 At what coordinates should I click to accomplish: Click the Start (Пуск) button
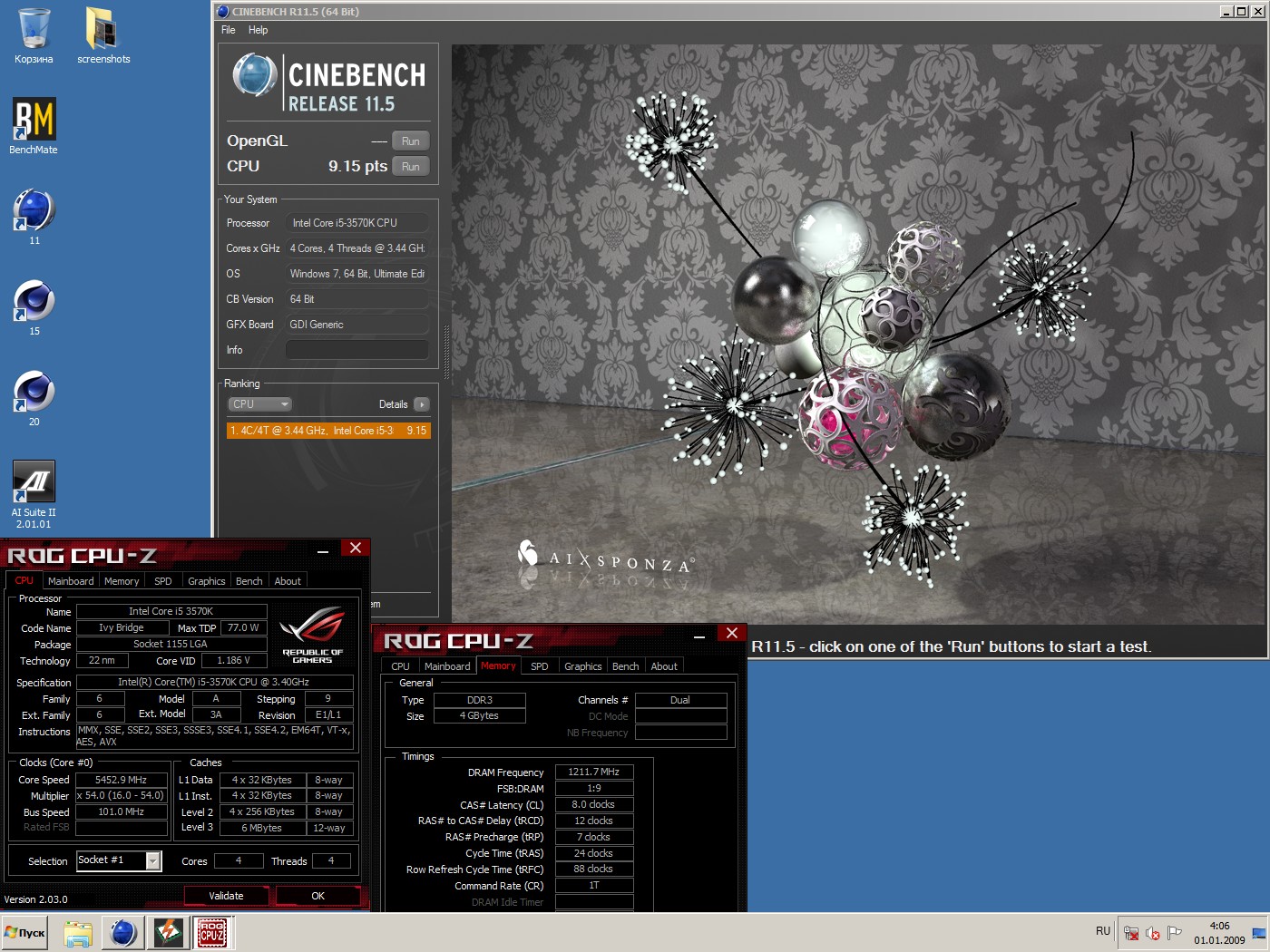pyautogui.click(x=24, y=932)
